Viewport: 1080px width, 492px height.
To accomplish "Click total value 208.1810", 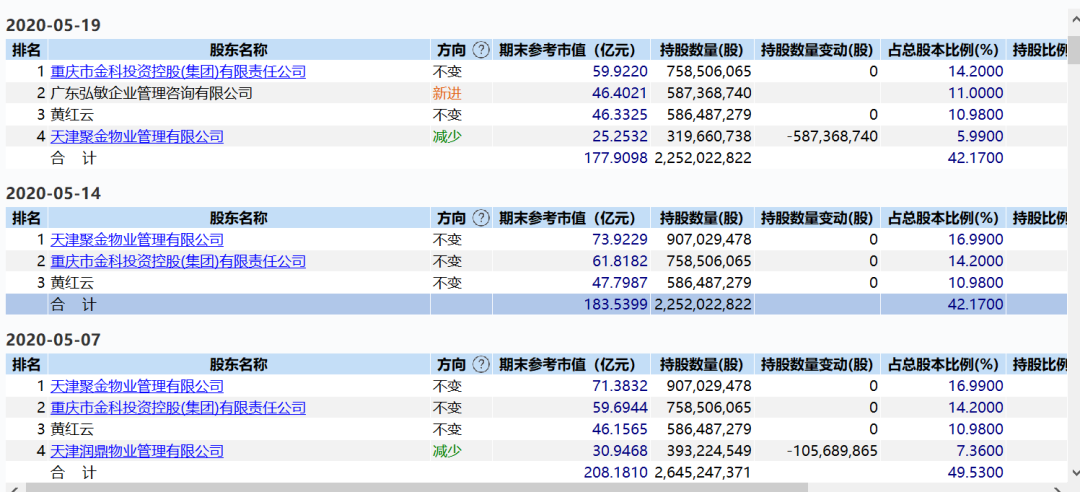I will pyautogui.click(x=616, y=473).
